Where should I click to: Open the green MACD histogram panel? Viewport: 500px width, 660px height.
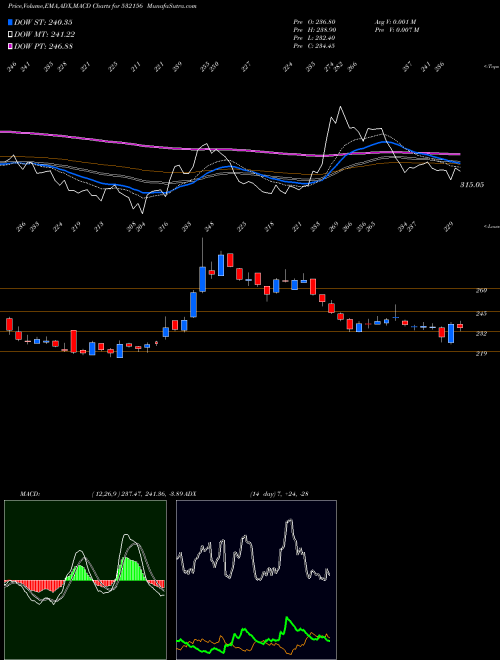[x=85, y=580]
